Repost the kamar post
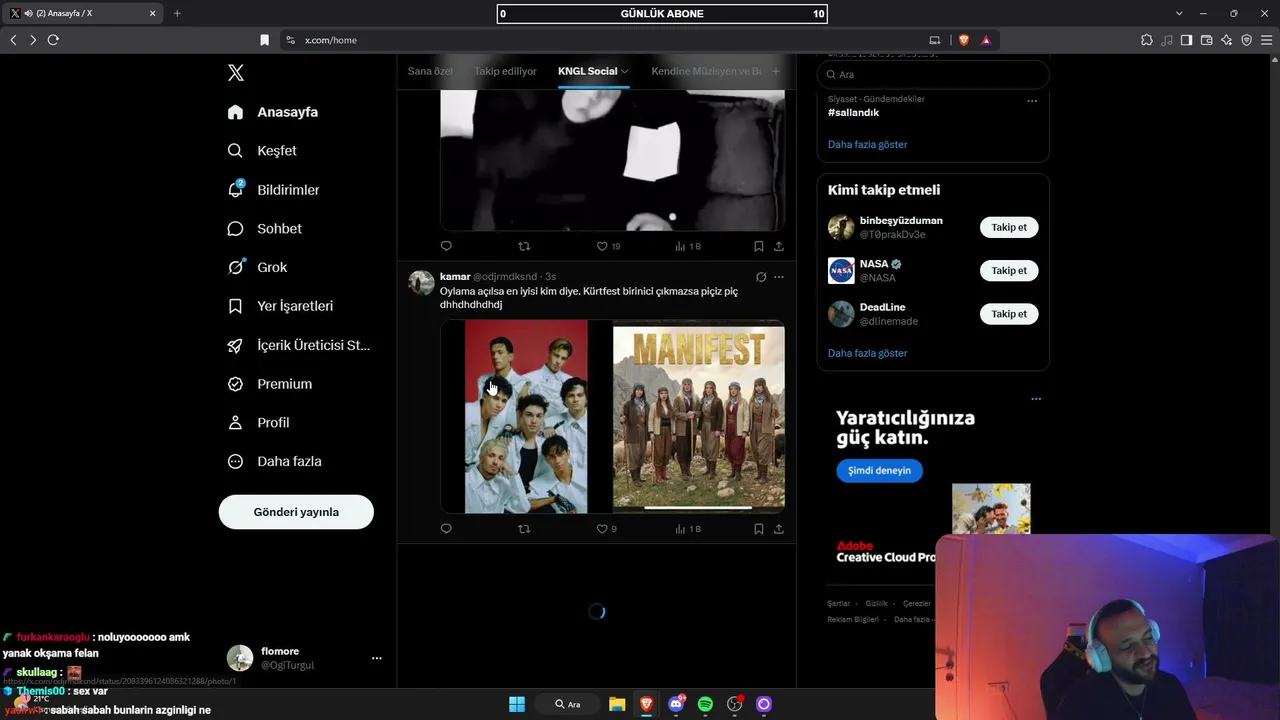Image resolution: width=1280 pixels, height=720 pixels. pyautogui.click(x=524, y=529)
